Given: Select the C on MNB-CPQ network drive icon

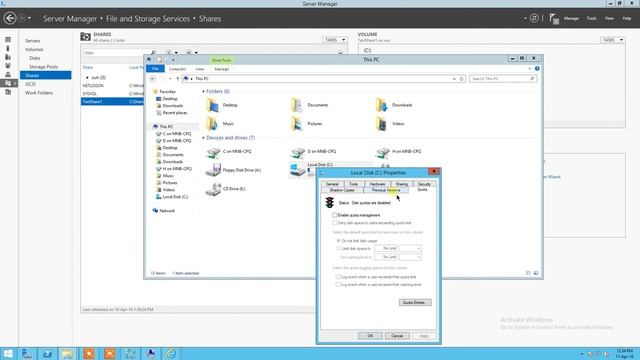Looking at the screenshot, I should (x=213, y=152).
